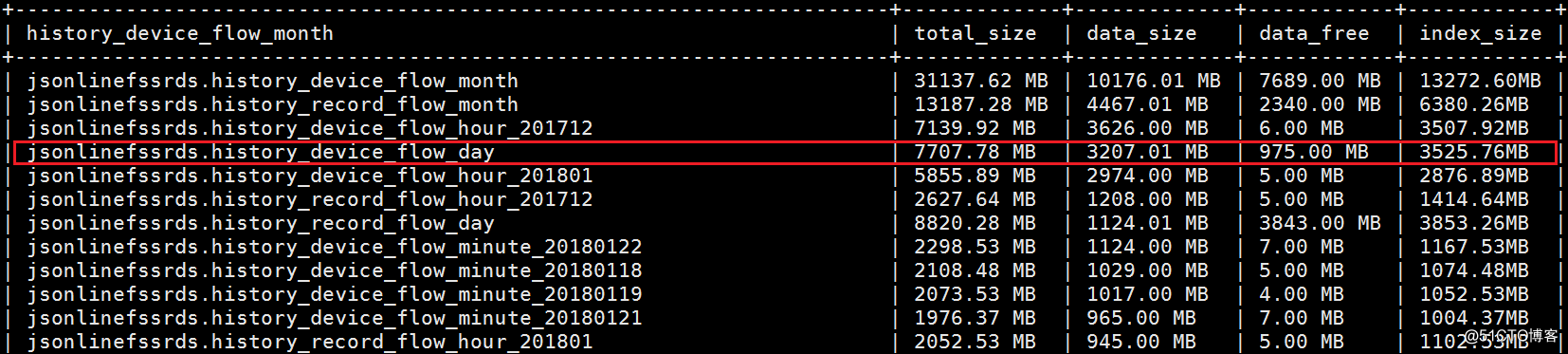
Task: Click data free value 7689.00 MB
Action: pos(1321,81)
